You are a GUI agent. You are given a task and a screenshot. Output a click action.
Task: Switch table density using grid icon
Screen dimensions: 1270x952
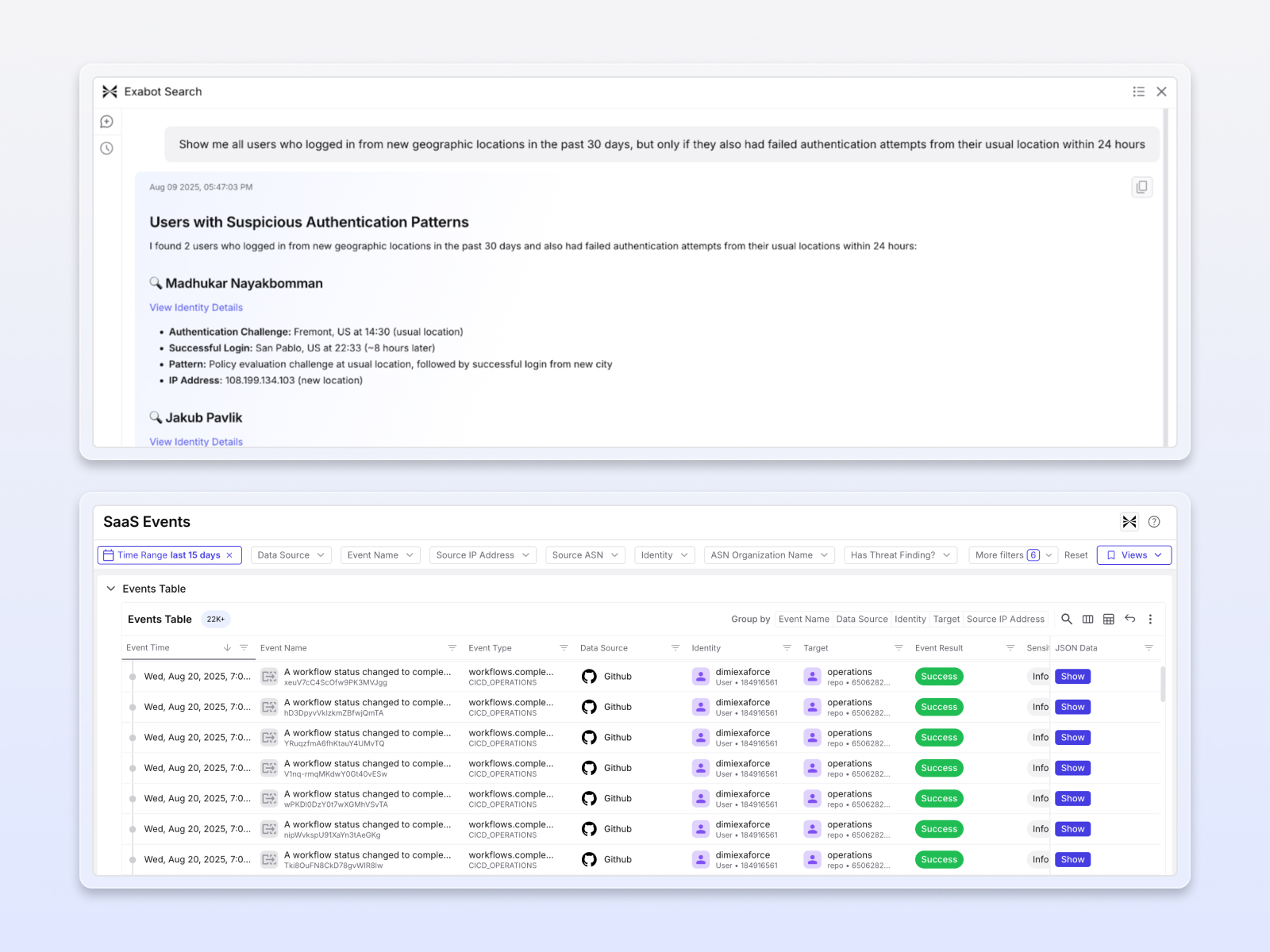pyautogui.click(x=1109, y=619)
